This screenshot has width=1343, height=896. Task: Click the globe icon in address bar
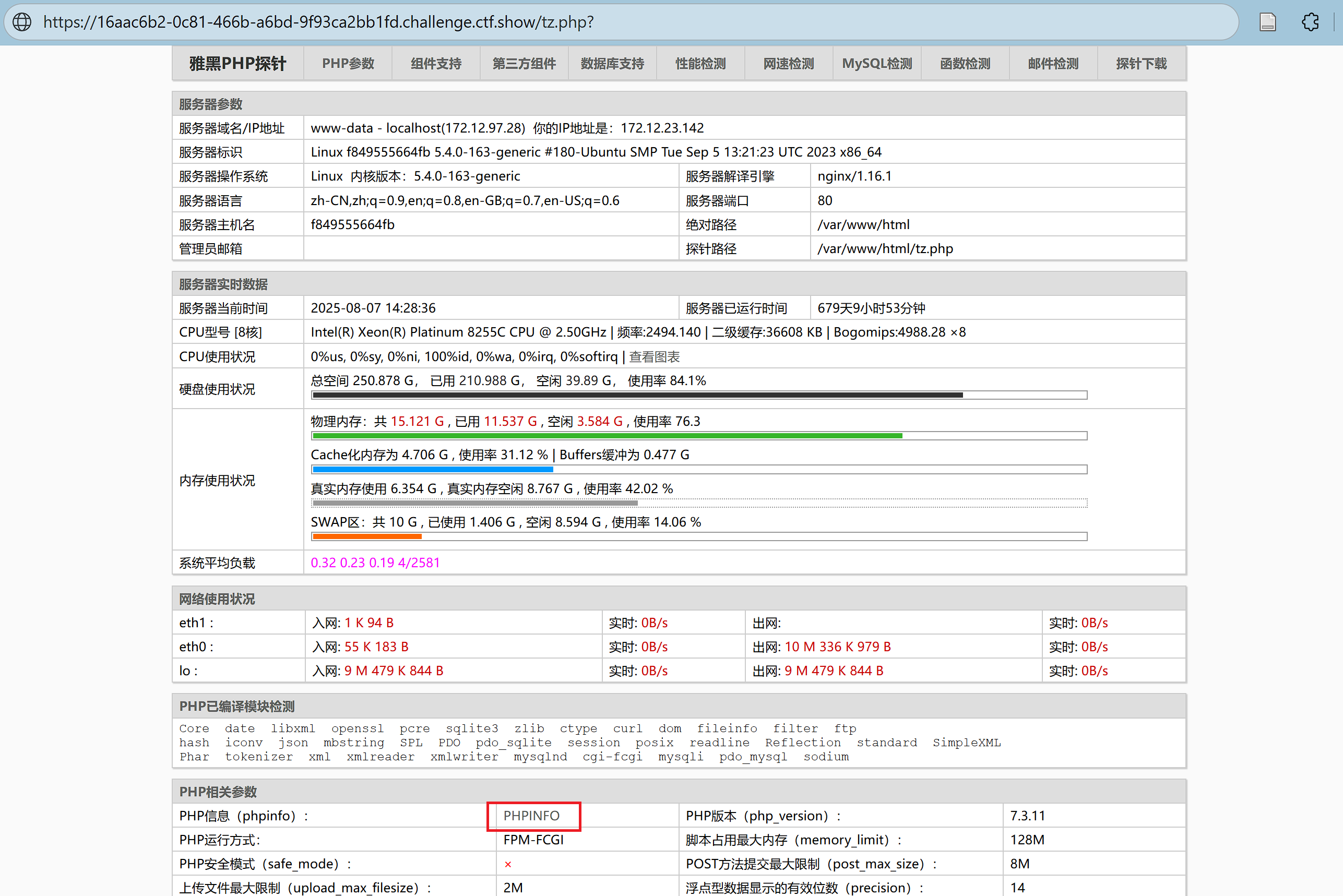pos(22,22)
